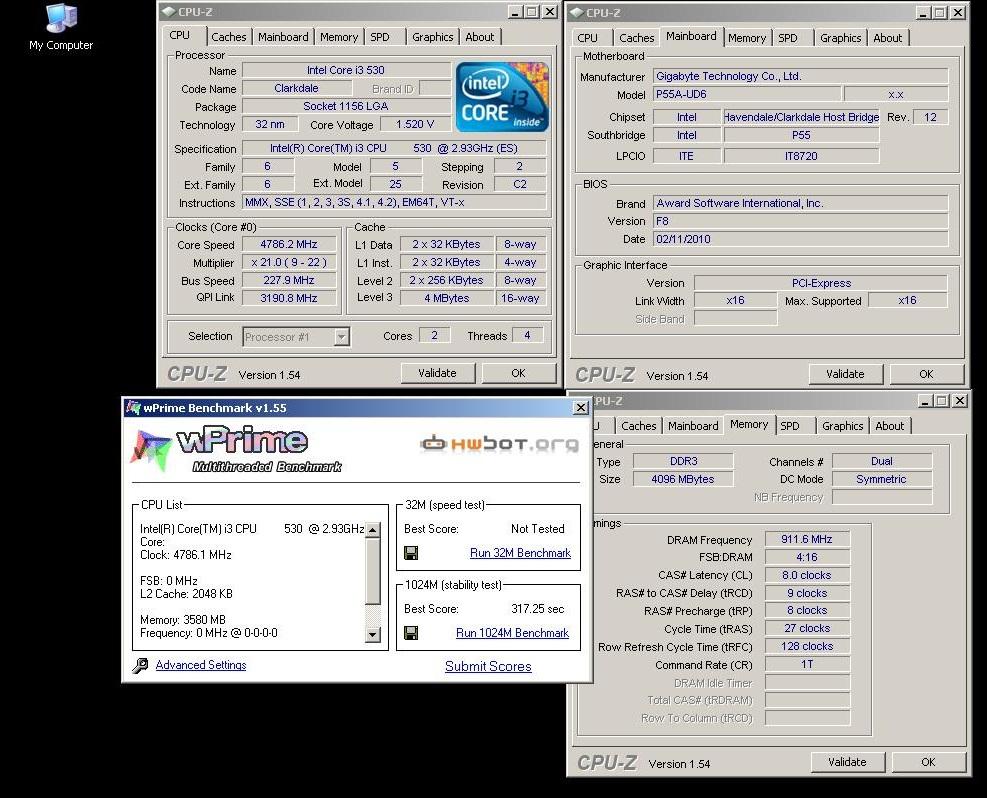
Task: Open SPD tab in top-left CPU-Z window
Action: 380,37
